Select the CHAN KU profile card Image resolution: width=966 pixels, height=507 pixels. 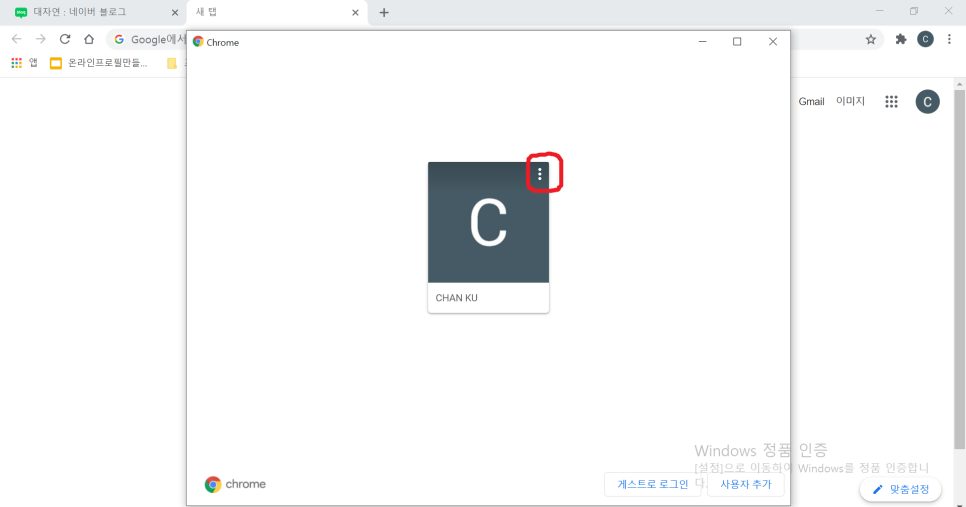pos(489,237)
